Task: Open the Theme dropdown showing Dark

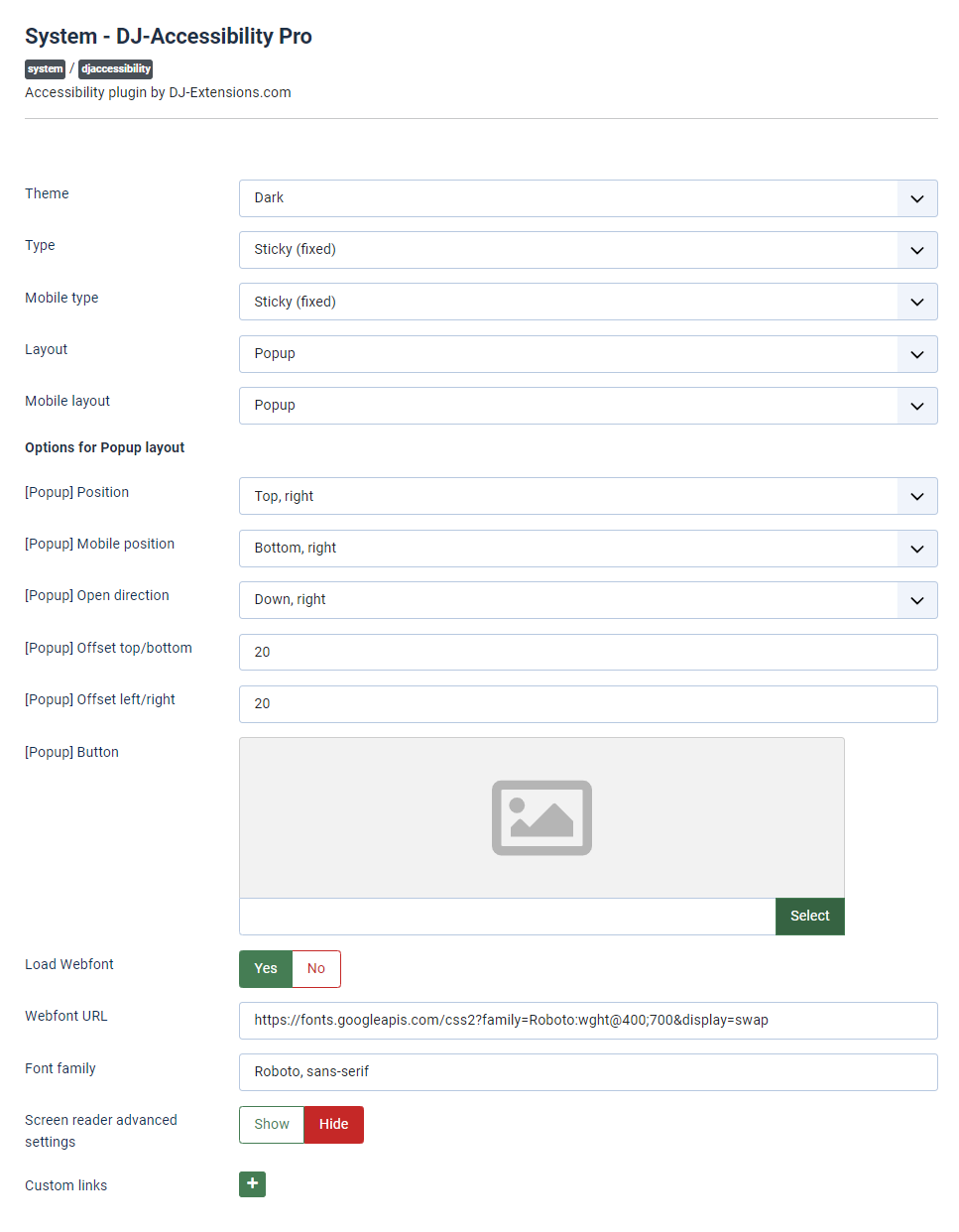Action: [x=588, y=198]
